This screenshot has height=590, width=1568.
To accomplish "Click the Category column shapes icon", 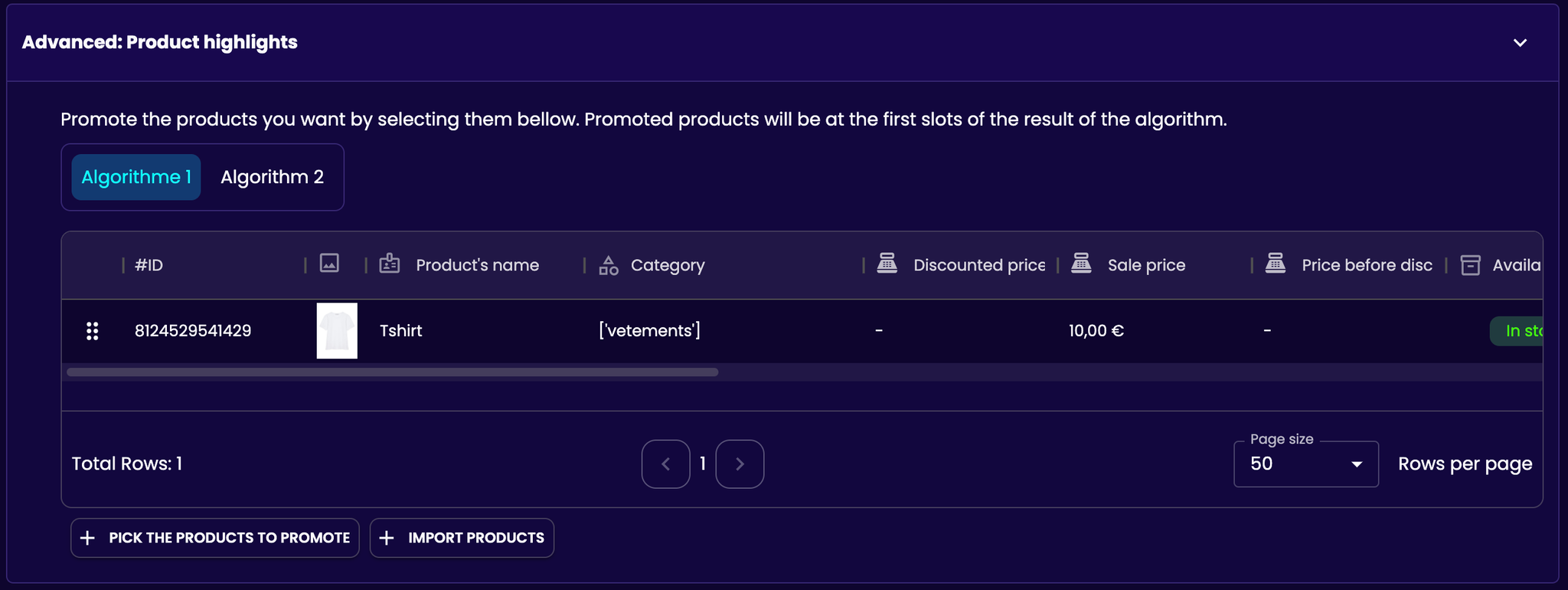I will [609, 265].
